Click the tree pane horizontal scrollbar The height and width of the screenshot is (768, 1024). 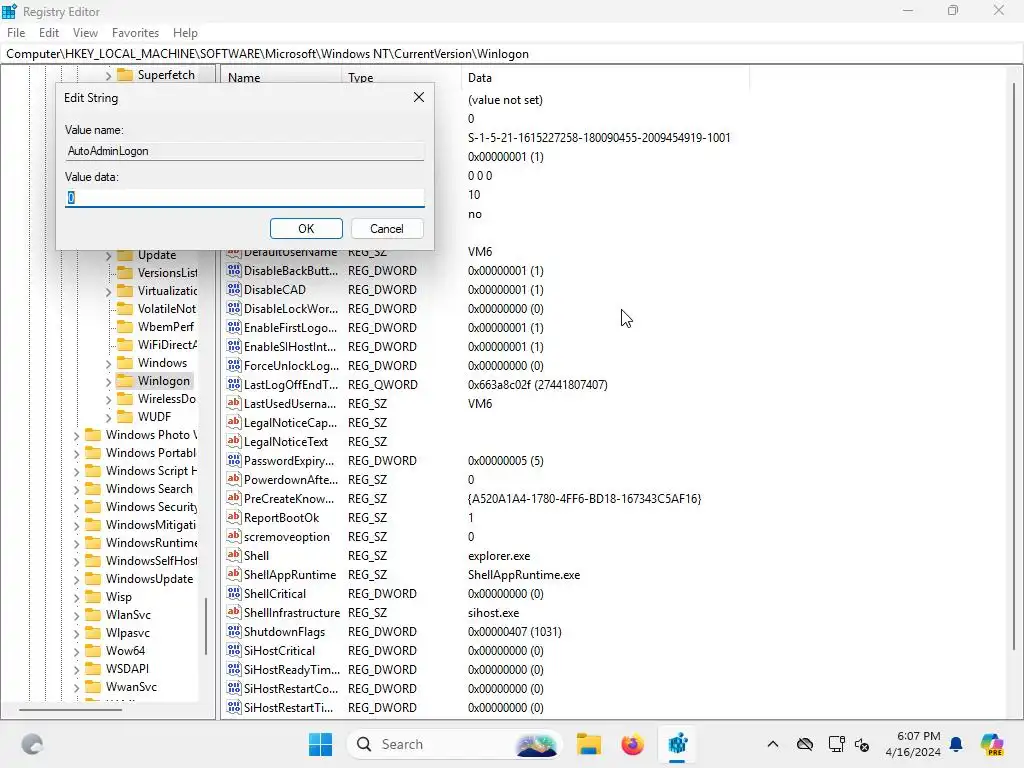[71, 710]
